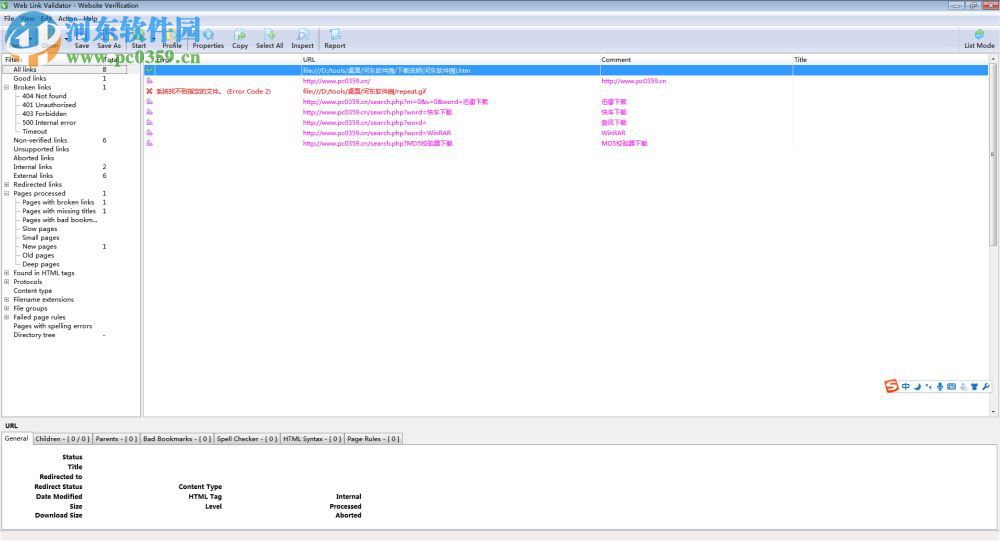Select the Directory tree filter
This screenshot has height=541, width=1000.
[34, 335]
